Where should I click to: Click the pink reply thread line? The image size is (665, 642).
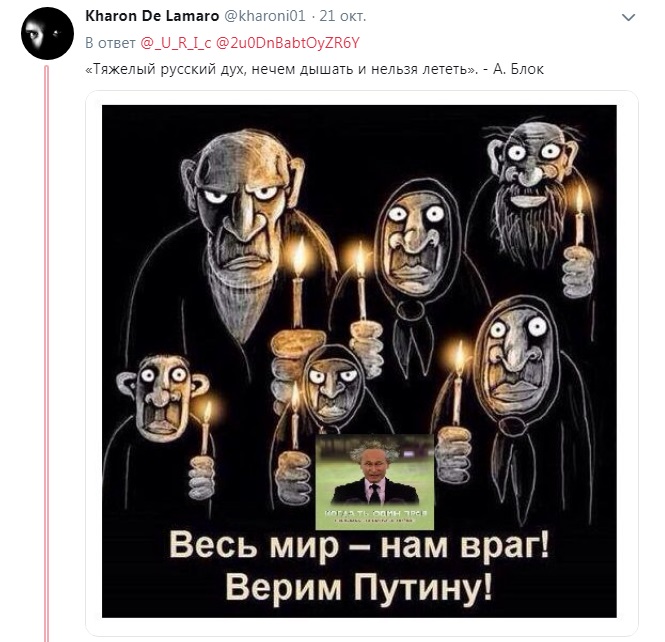click(x=47, y=352)
